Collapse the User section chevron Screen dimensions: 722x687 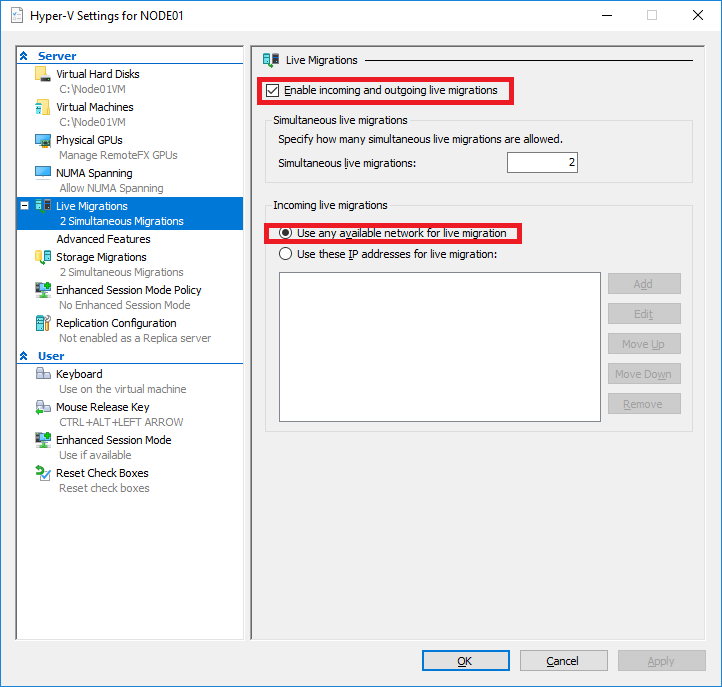tap(24, 356)
